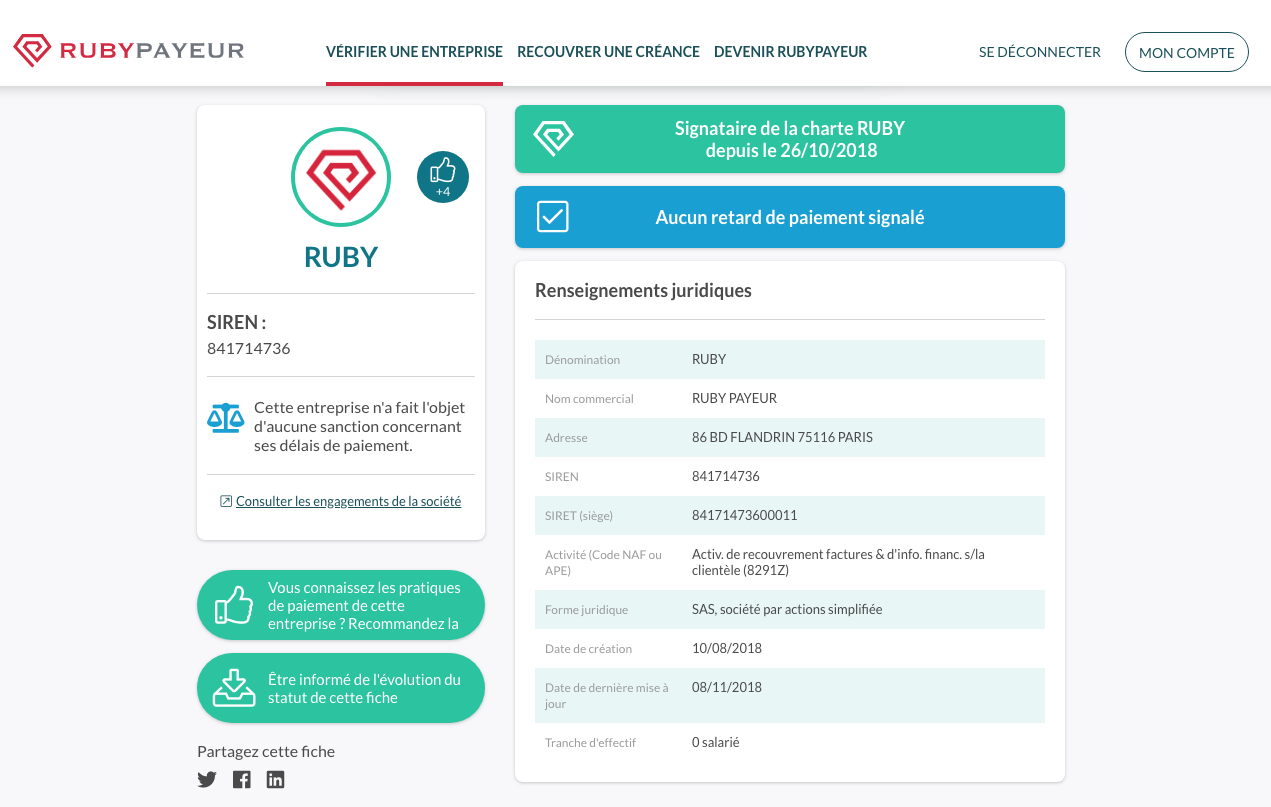Select the RUBY PAYEUR nom commercial value
This screenshot has width=1271, height=807.
pyautogui.click(x=734, y=398)
